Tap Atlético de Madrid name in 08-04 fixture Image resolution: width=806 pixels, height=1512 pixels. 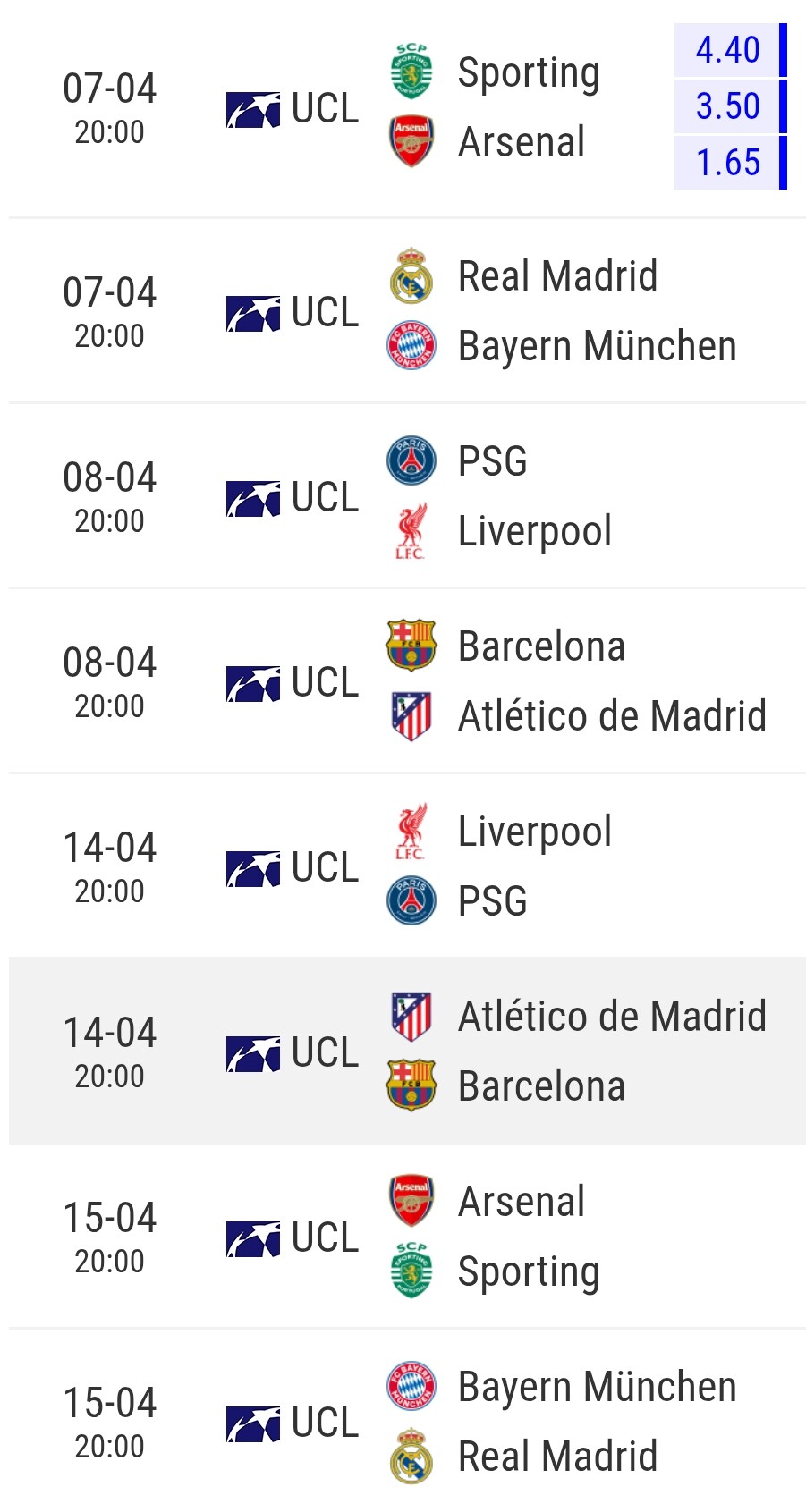tap(612, 715)
